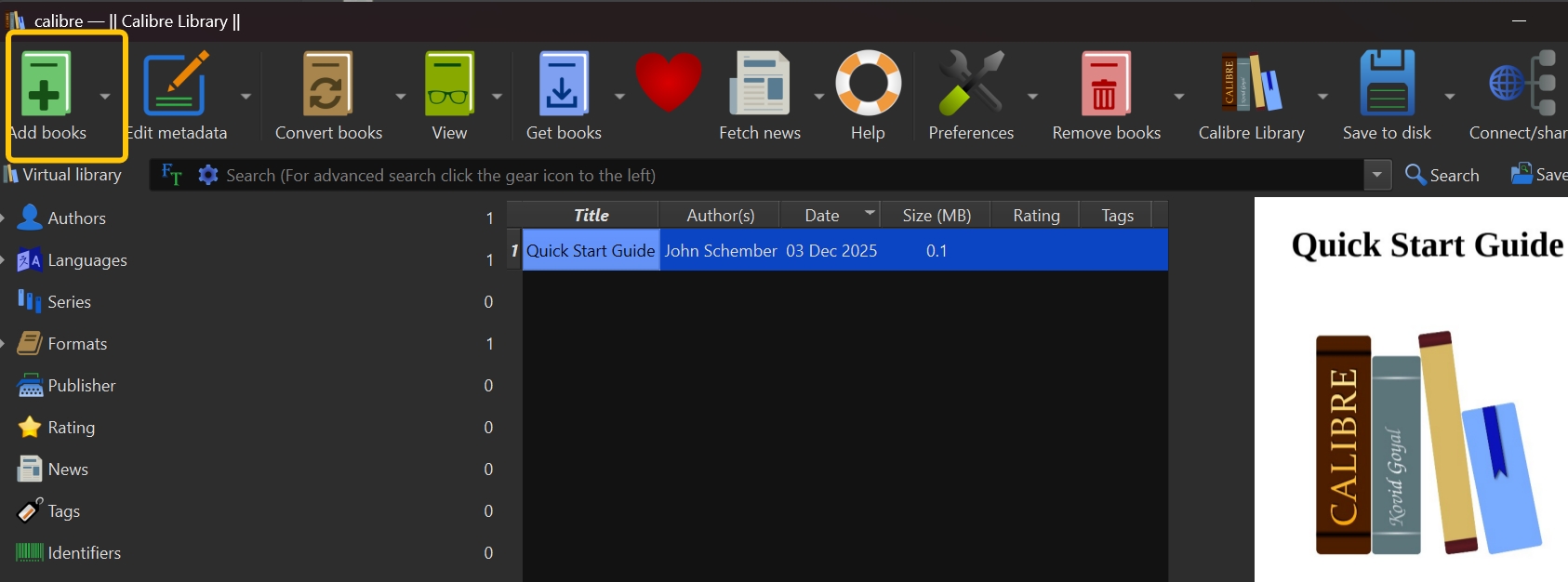Open Fetch news dropdown arrow
Screen dimensions: 1568x582
819,96
